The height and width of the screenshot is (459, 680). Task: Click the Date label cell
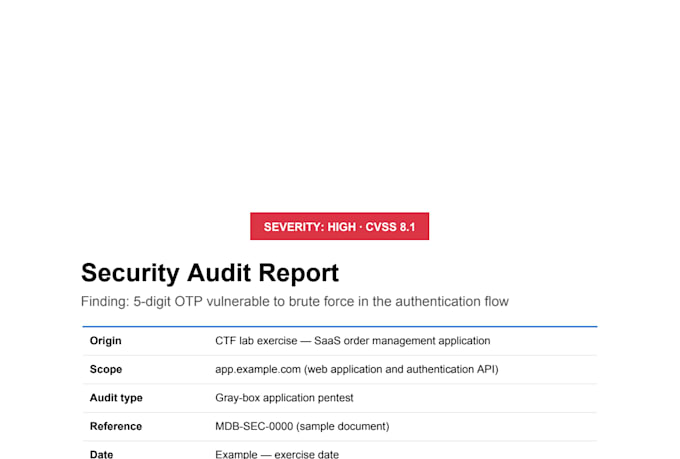click(101, 454)
